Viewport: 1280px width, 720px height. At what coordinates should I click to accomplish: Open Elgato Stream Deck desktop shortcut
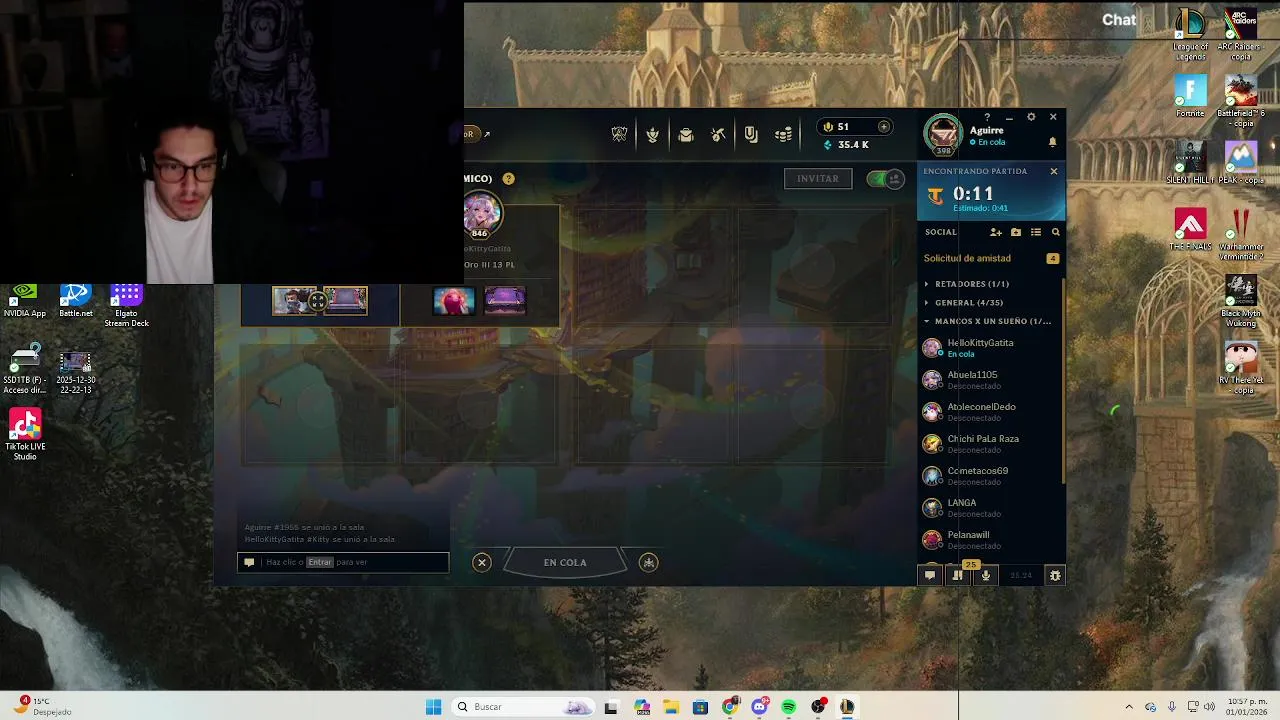click(126, 306)
